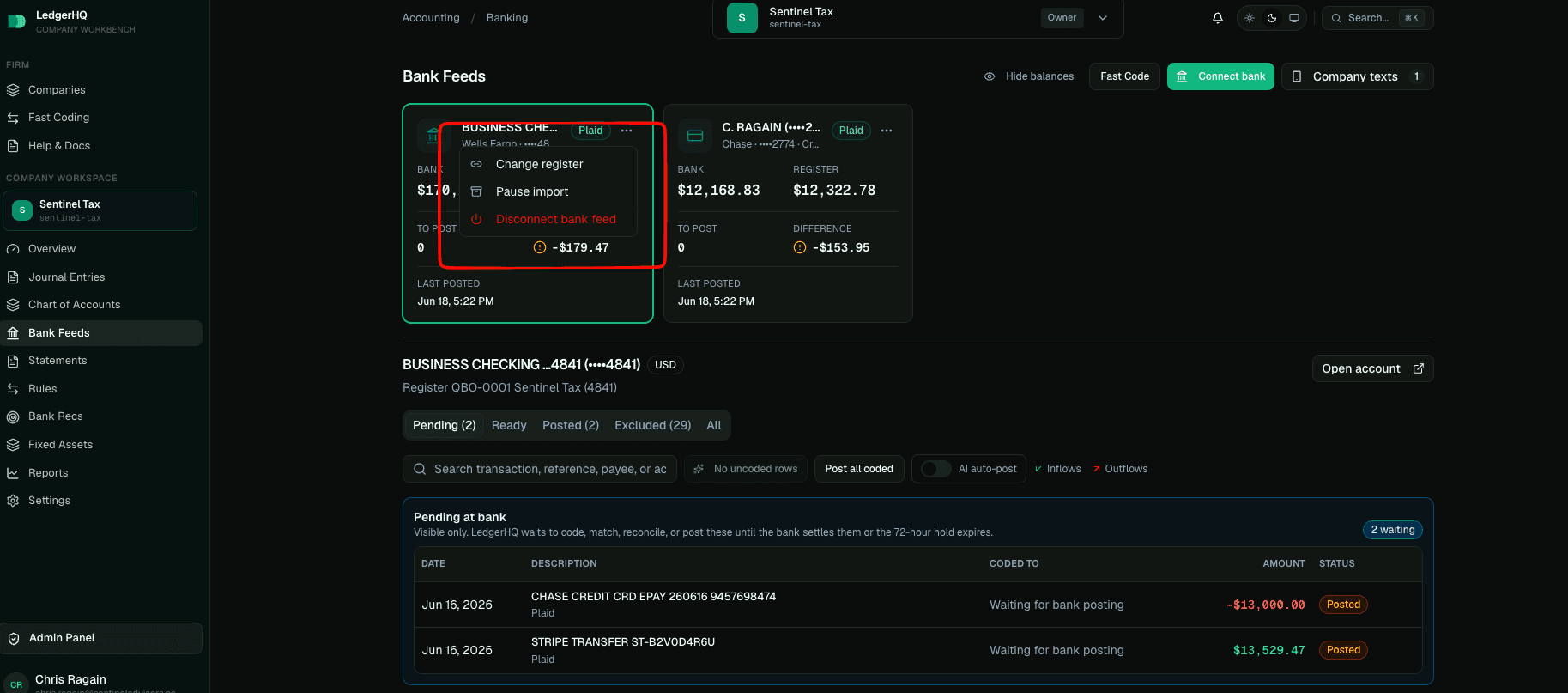Toggle the AI auto-post switch
The image size is (1568, 693).
tap(935, 469)
